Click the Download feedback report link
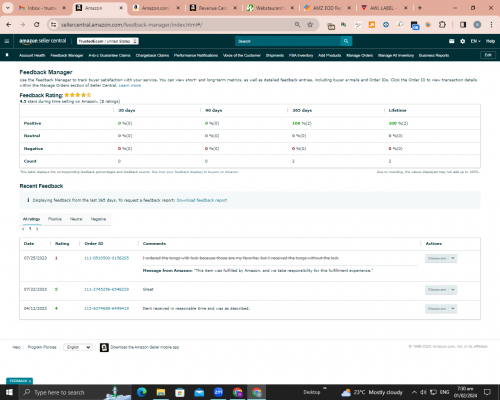 (202, 200)
